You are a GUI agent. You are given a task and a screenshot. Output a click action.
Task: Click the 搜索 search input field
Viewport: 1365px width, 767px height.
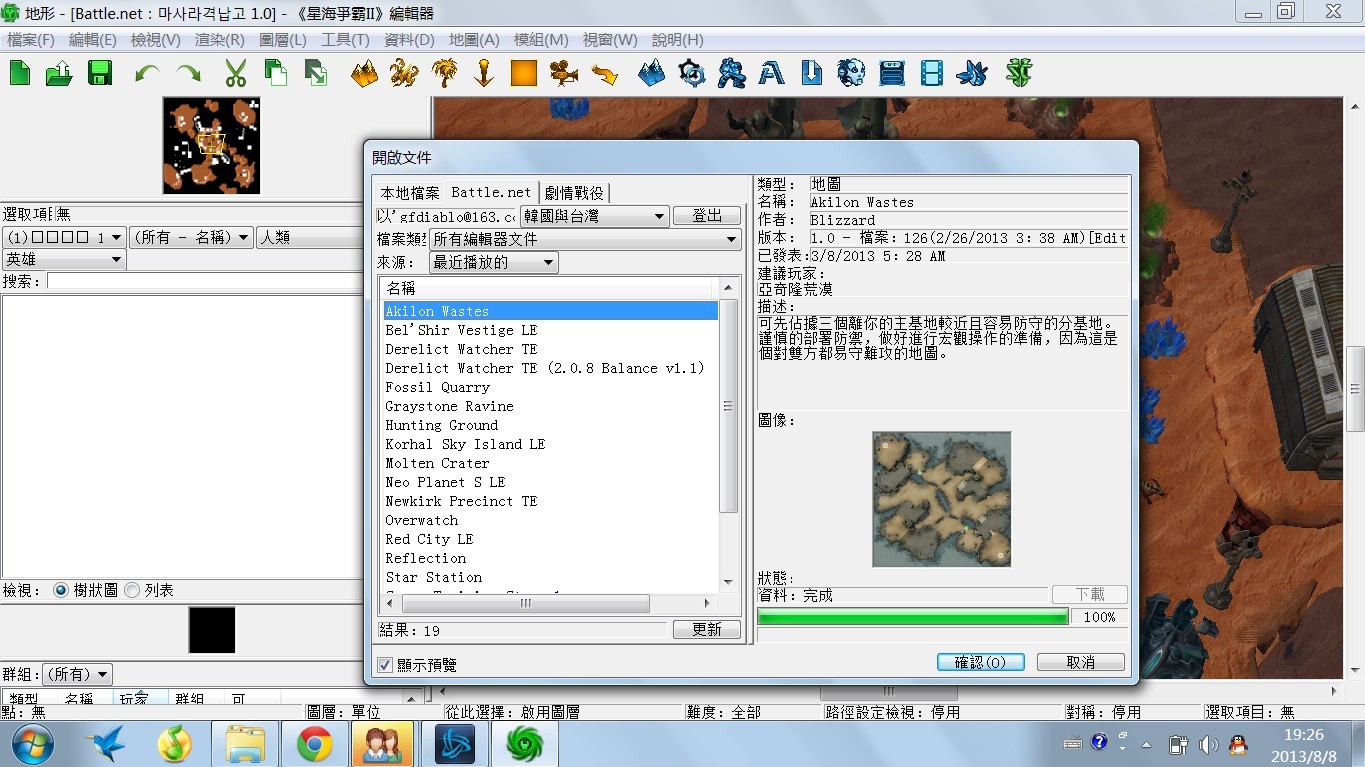coord(205,282)
